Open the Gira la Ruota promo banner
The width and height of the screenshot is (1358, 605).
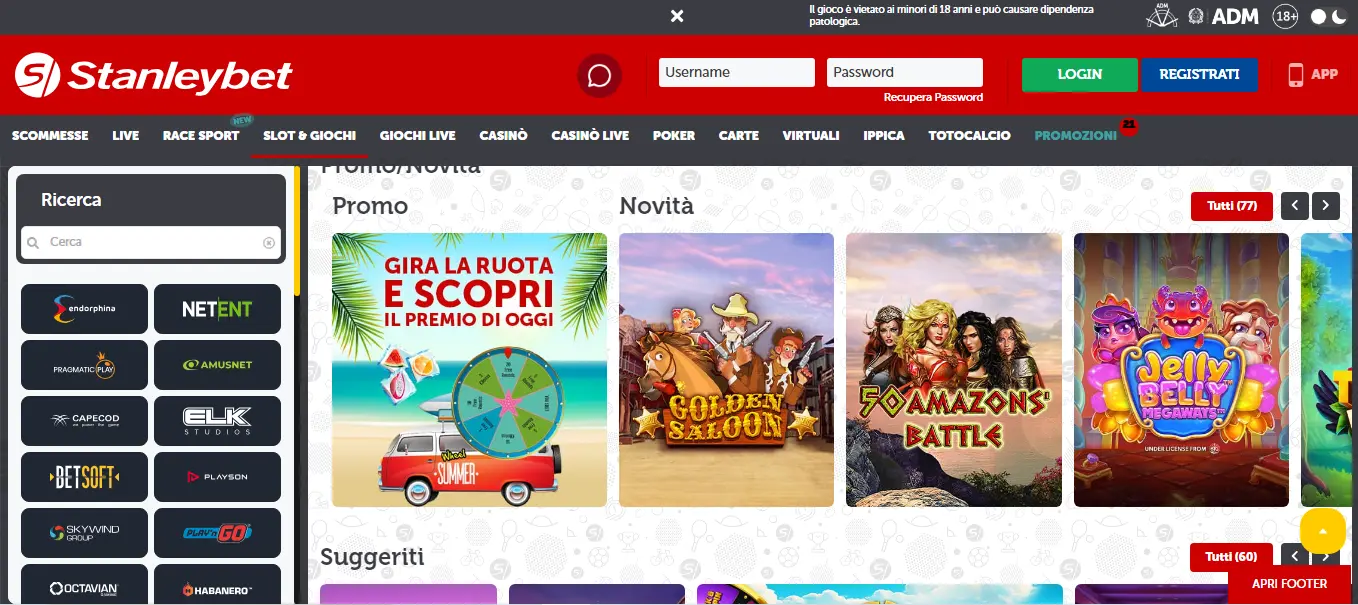coord(469,370)
